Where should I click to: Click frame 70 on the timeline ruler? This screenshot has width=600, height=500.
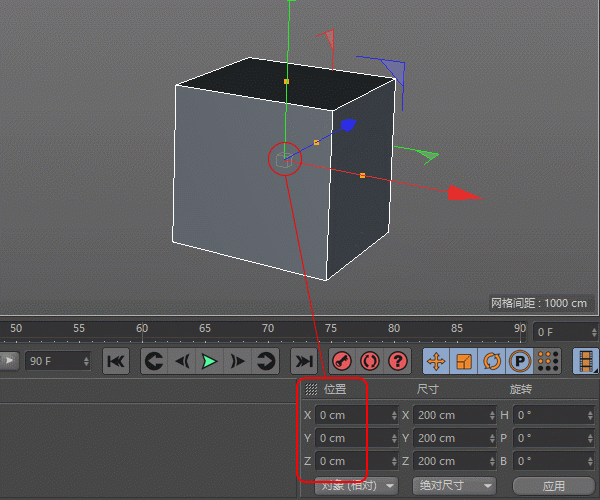(267, 329)
